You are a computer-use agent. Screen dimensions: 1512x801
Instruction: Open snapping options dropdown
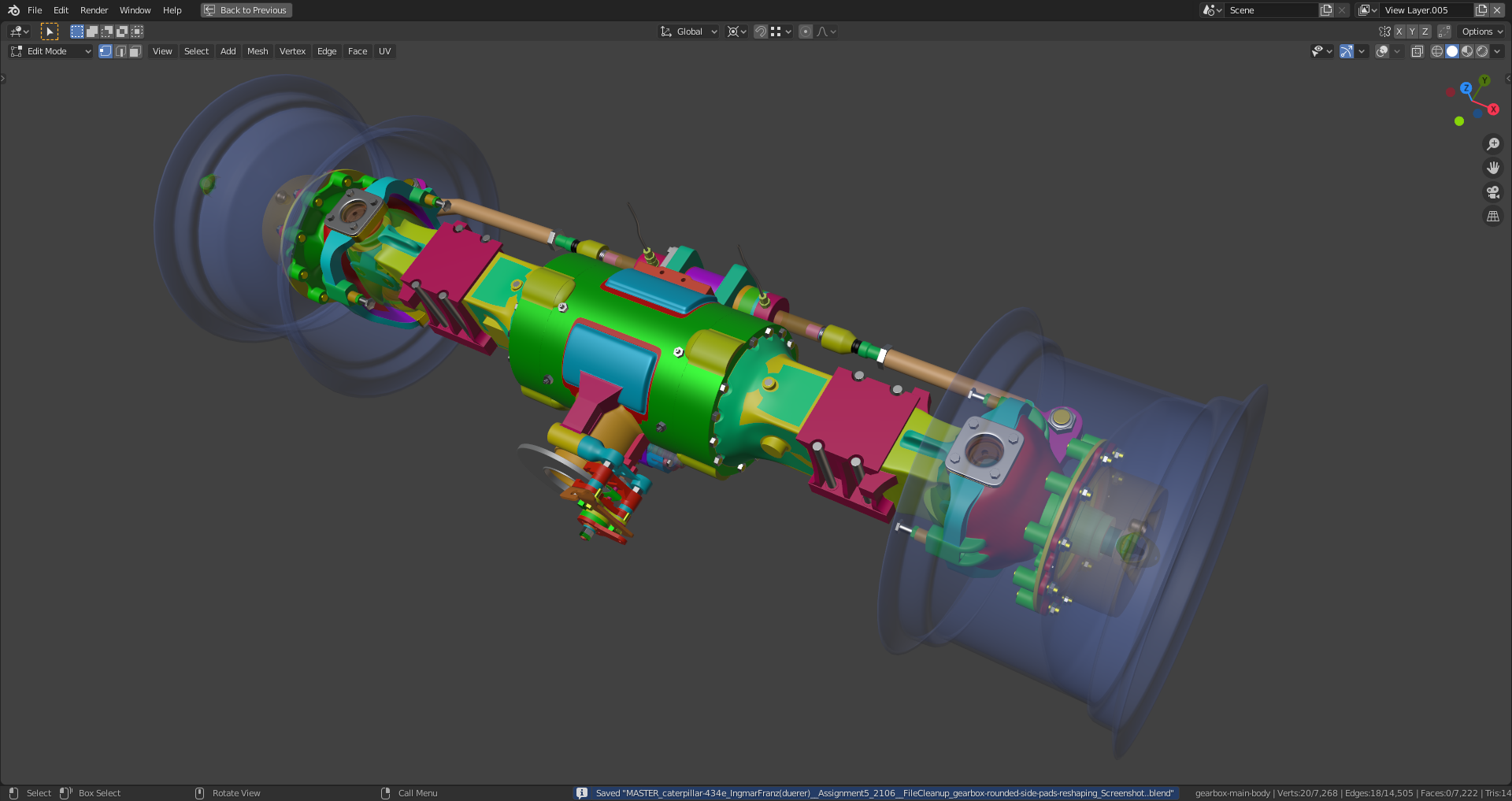[780, 32]
